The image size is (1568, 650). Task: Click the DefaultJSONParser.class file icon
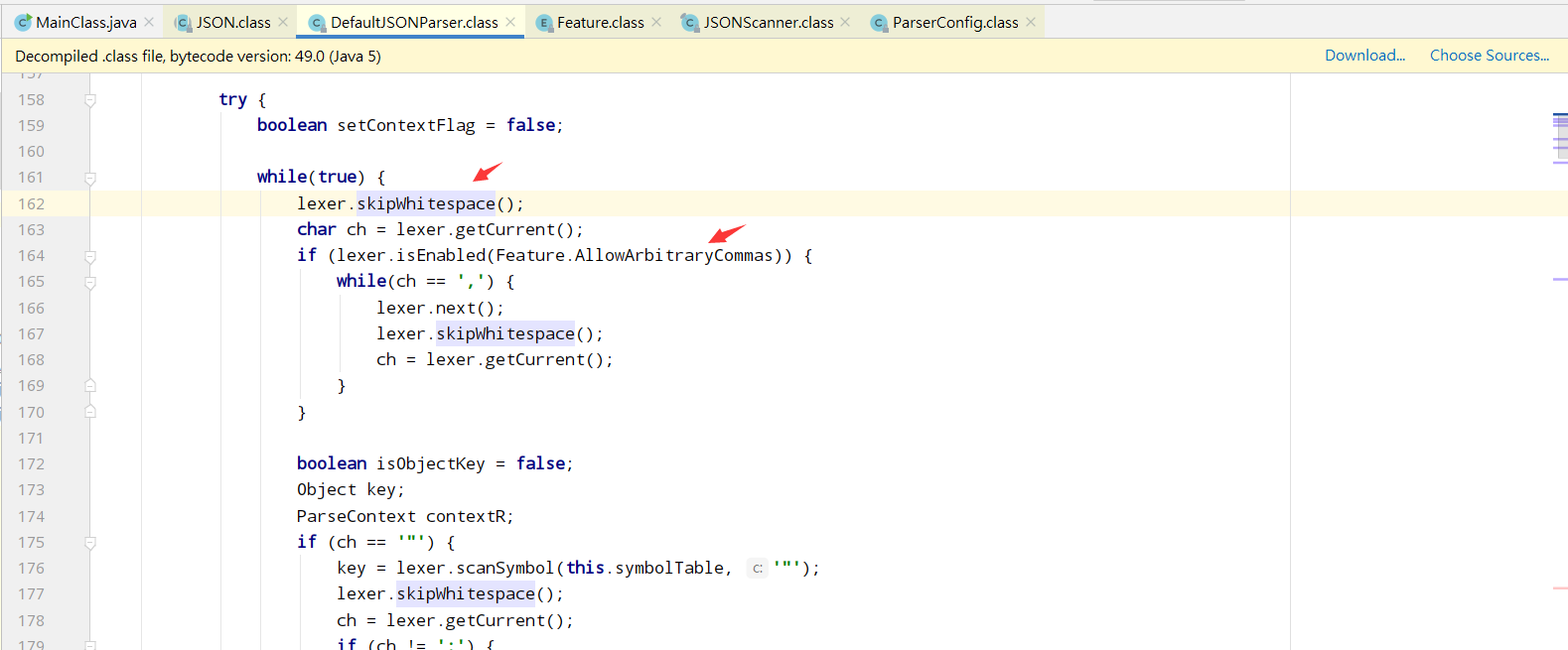click(317, 22)
